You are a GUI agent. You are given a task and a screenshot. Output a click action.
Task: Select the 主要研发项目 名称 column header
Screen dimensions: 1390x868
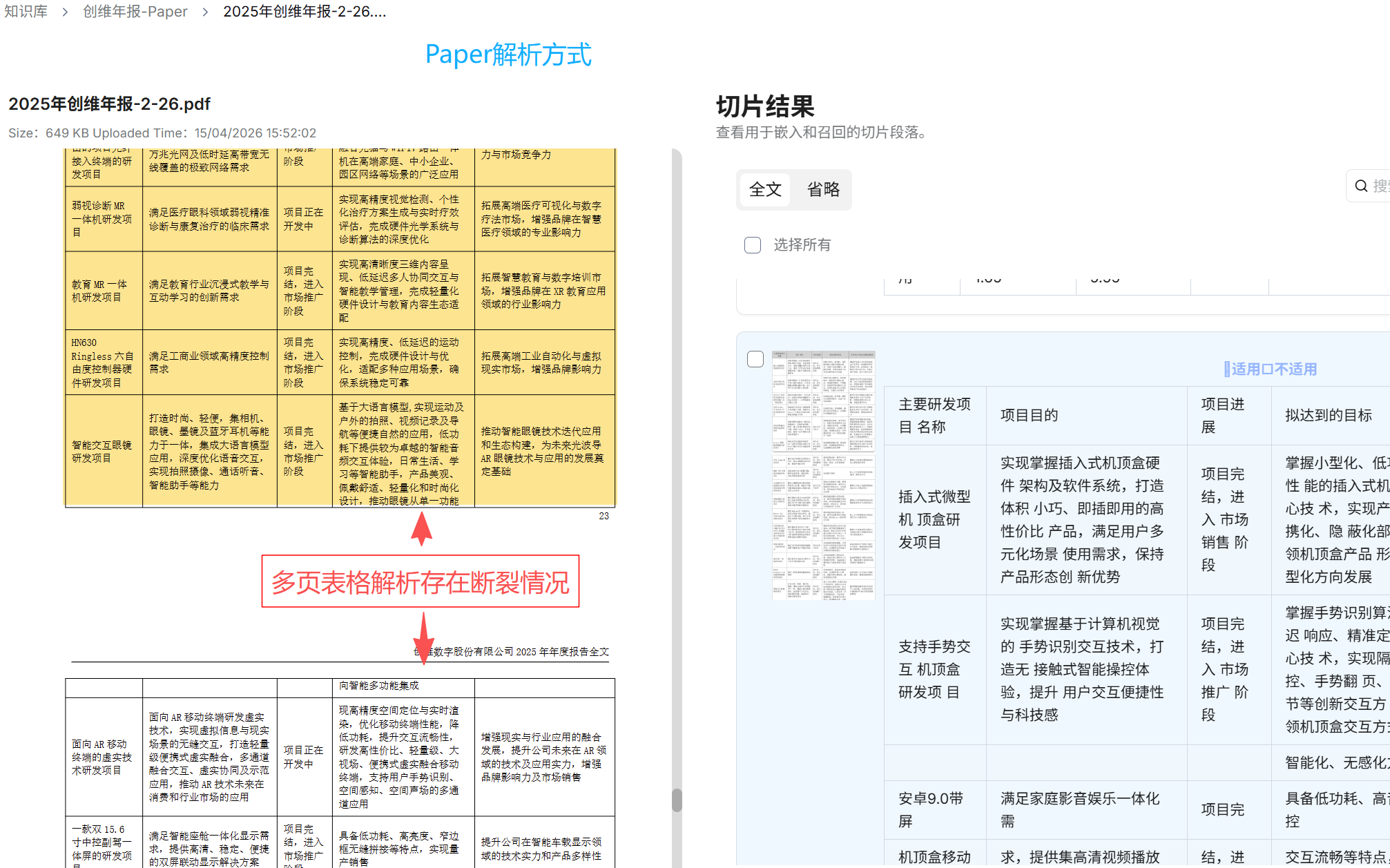coord(935,416)
